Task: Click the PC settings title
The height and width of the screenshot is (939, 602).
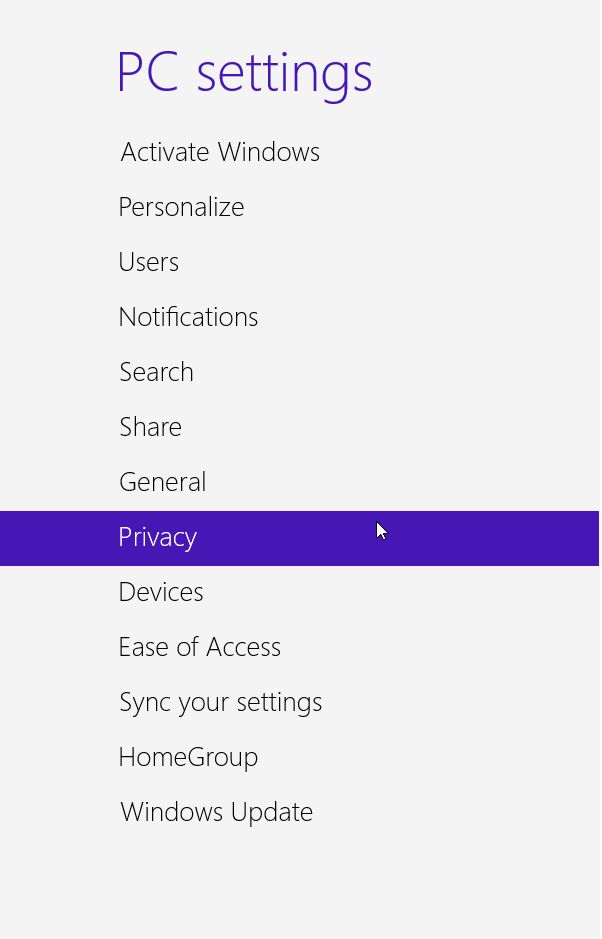Action: click(x=244, y=71)
